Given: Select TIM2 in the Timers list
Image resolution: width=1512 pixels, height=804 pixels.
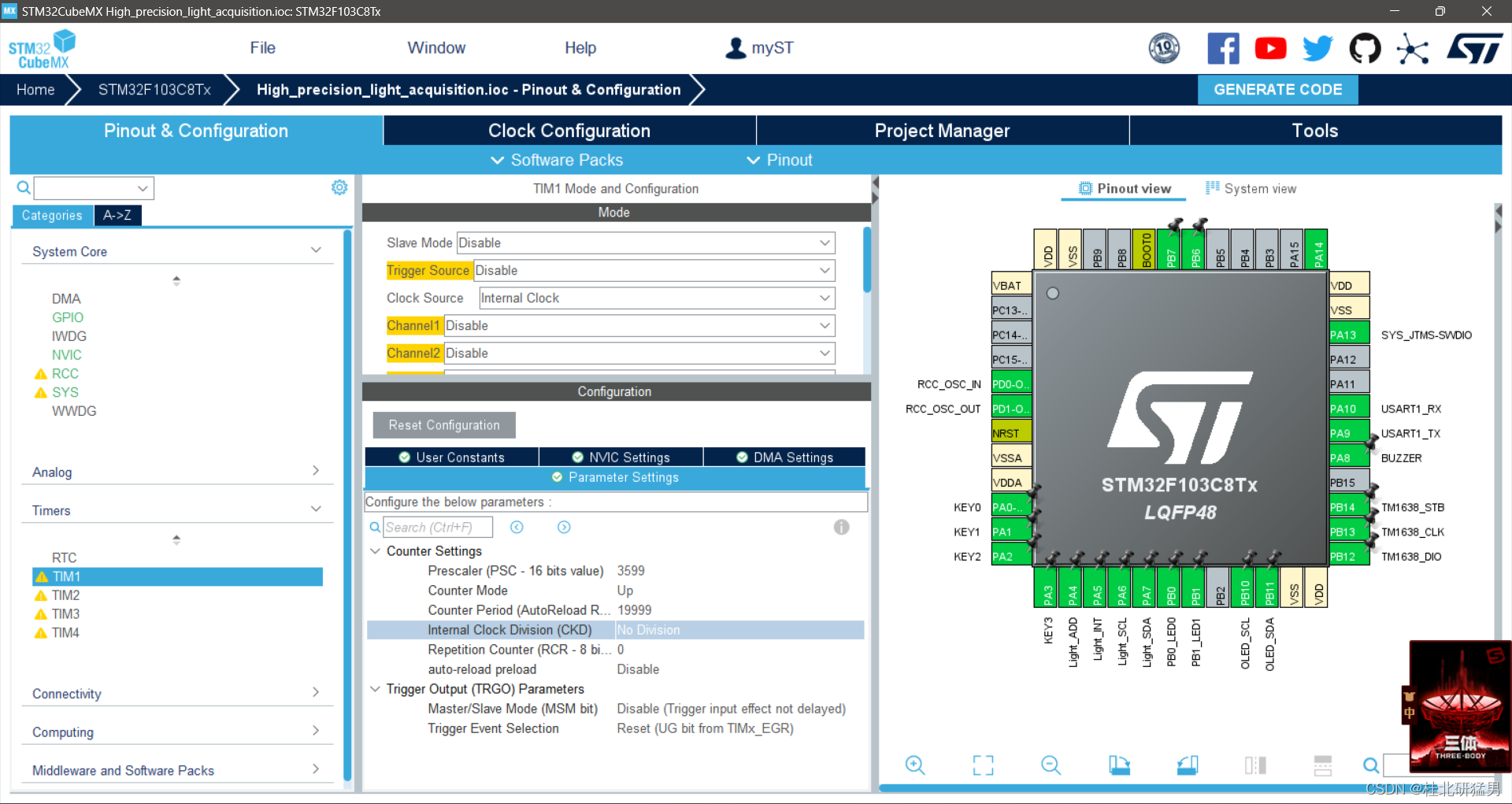Looking at the screenshot, I should (x=66, y=595).
